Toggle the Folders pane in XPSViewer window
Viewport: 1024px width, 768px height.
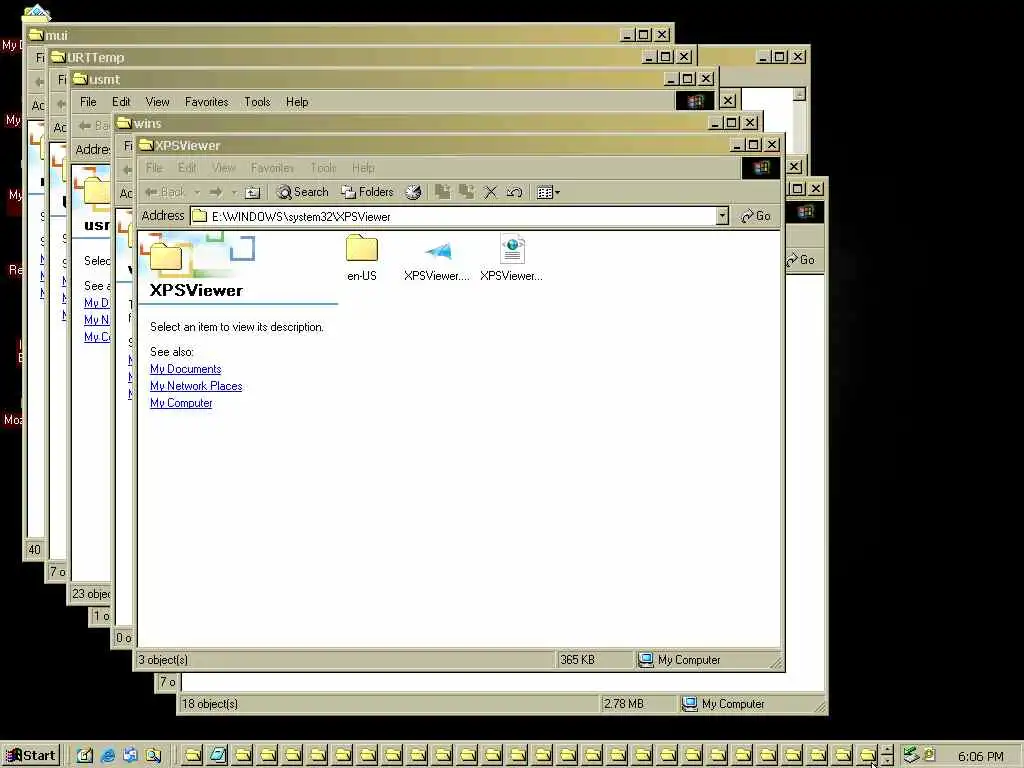[368, 192]
